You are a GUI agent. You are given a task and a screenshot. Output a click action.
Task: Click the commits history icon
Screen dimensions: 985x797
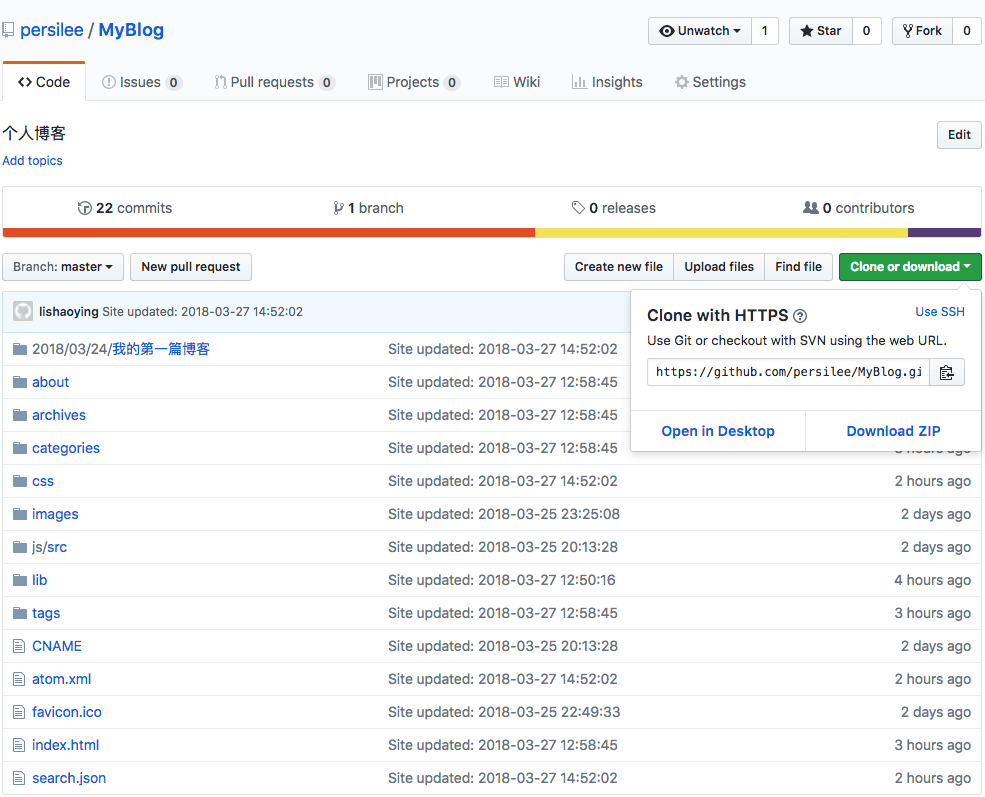pyautogui.click(x=84, y=208)
